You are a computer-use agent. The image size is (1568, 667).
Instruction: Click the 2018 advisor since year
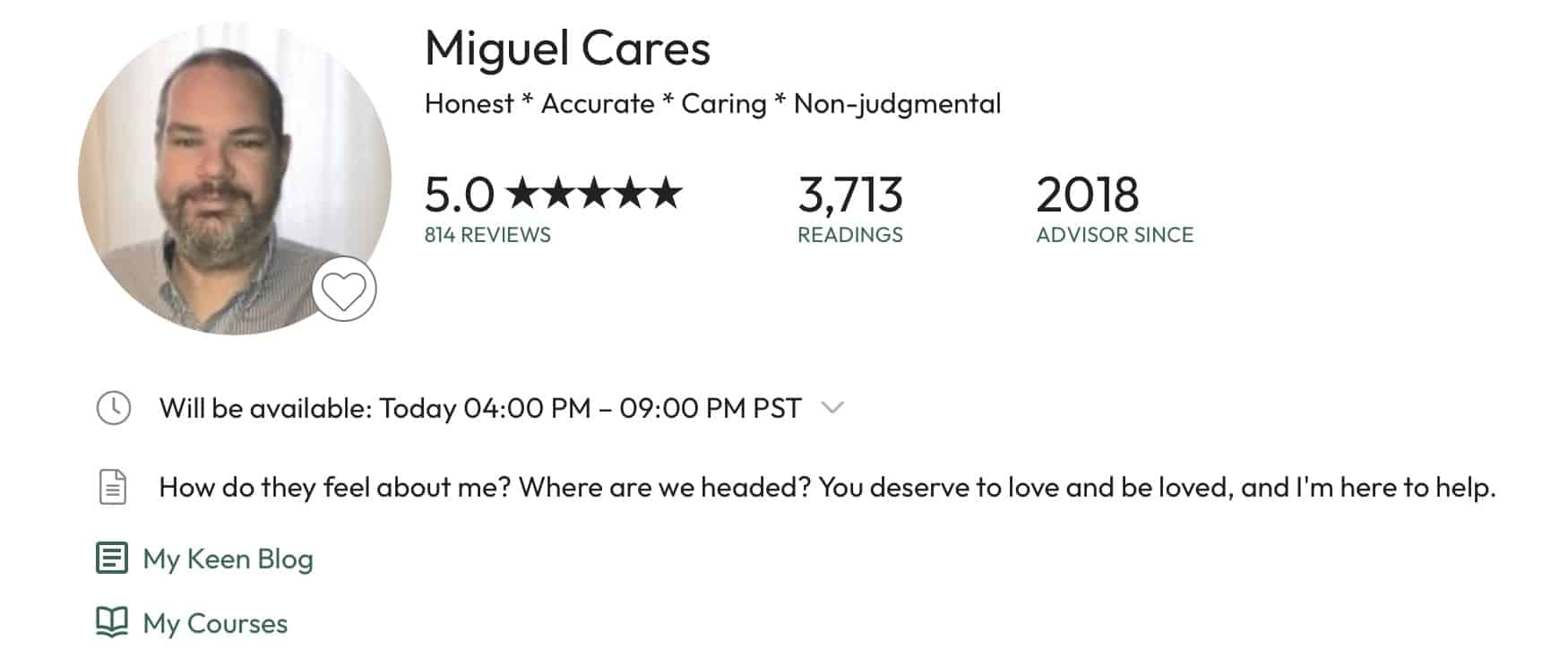(1088, 195)
